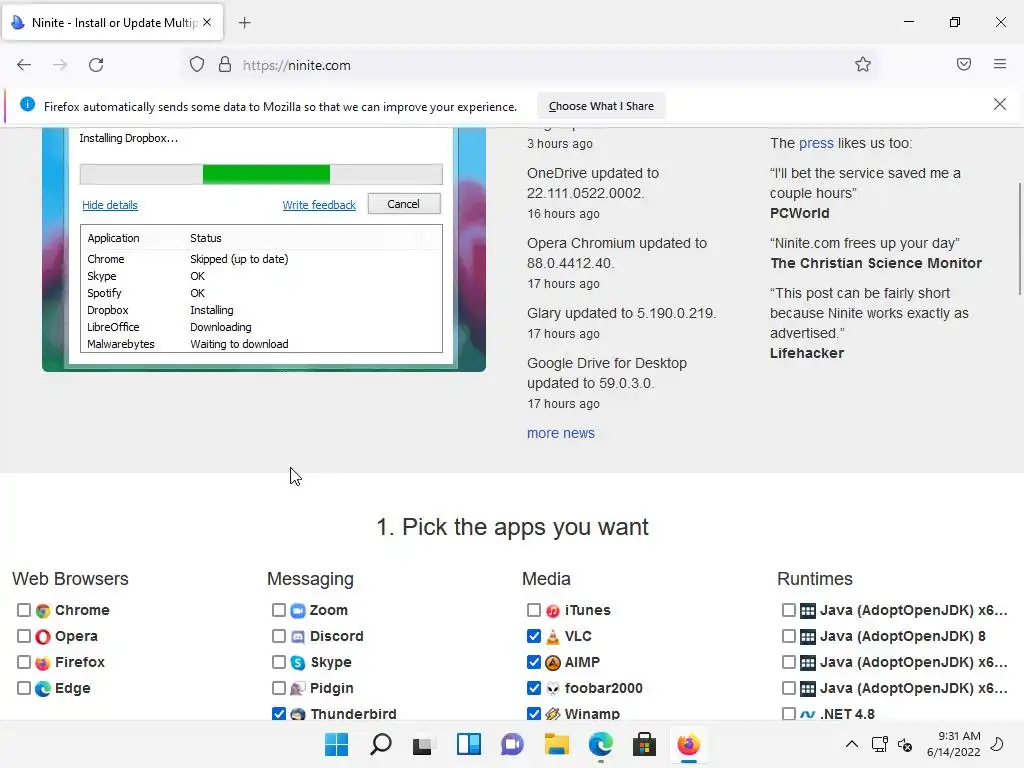Screen dimensions: 1024x768
Task: Click the iTunes app icon
Action: (552, 611)
